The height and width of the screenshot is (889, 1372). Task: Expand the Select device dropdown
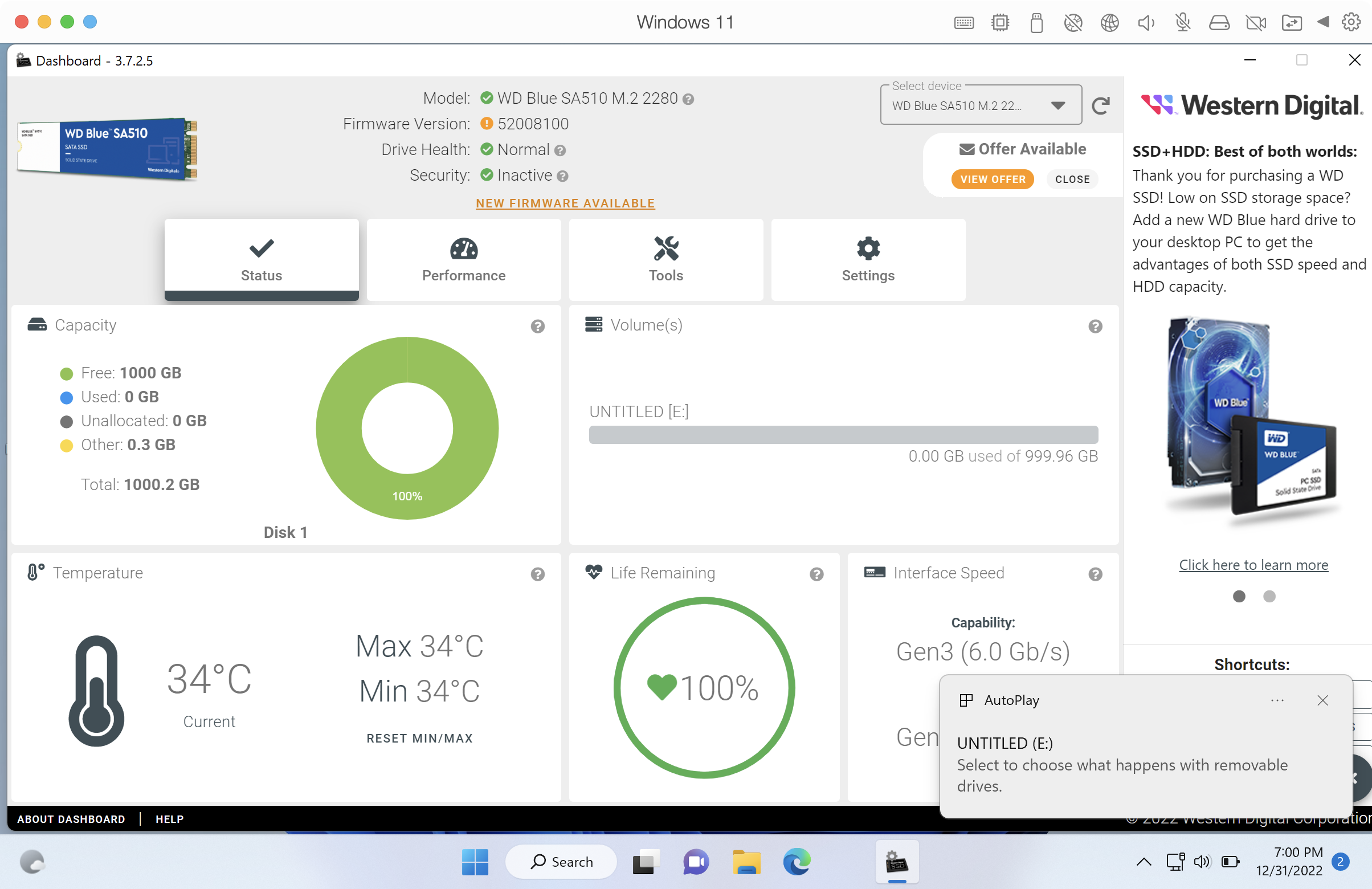981,105
